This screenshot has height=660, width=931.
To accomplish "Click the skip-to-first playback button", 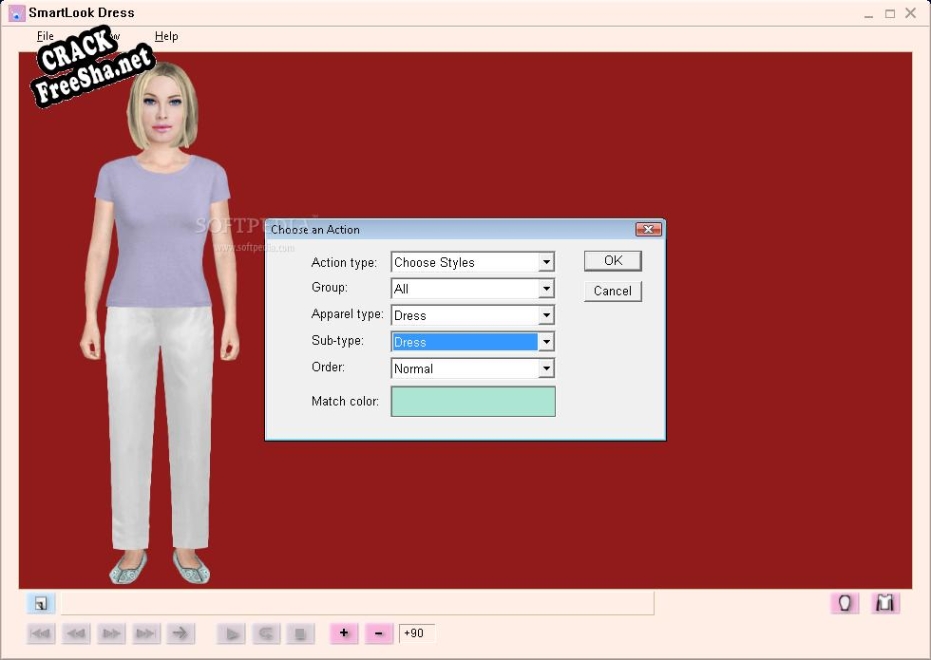I will click(41, 633).
